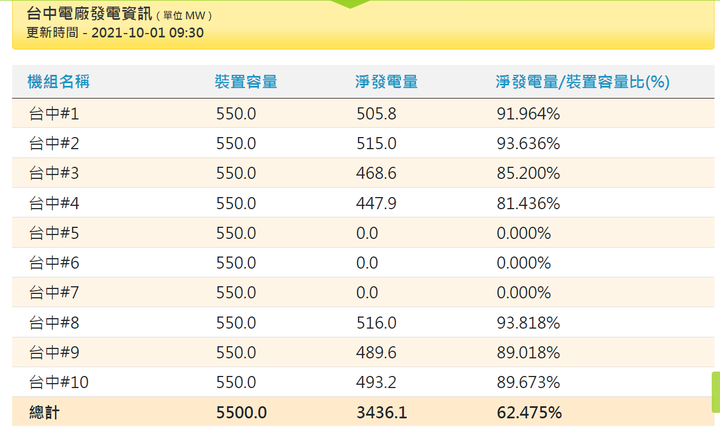Select the 台中#7 unit name
Image resolution: width=720 pixels, height=431 pixels.
[x=54, y=292]
